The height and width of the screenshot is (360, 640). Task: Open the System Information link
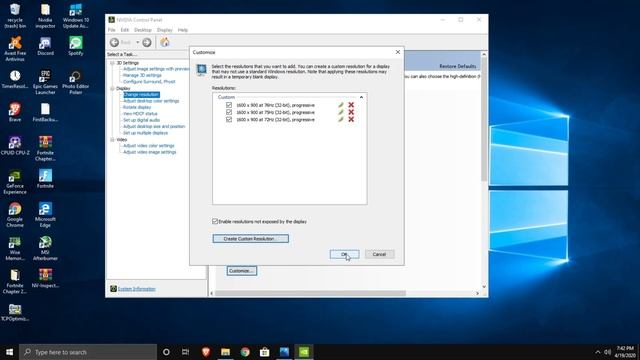136,289
